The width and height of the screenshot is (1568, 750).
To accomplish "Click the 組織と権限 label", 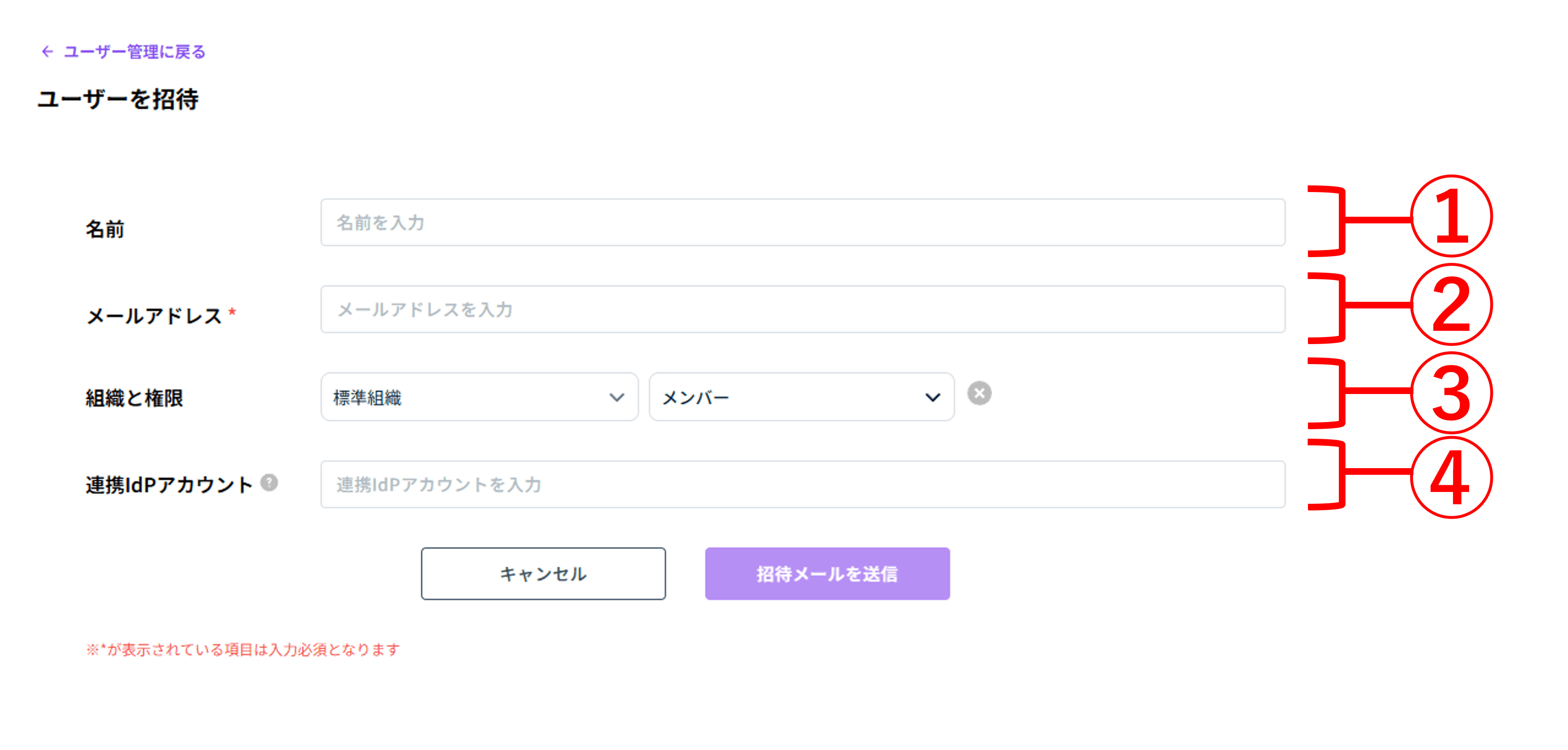I will (134, 398).
